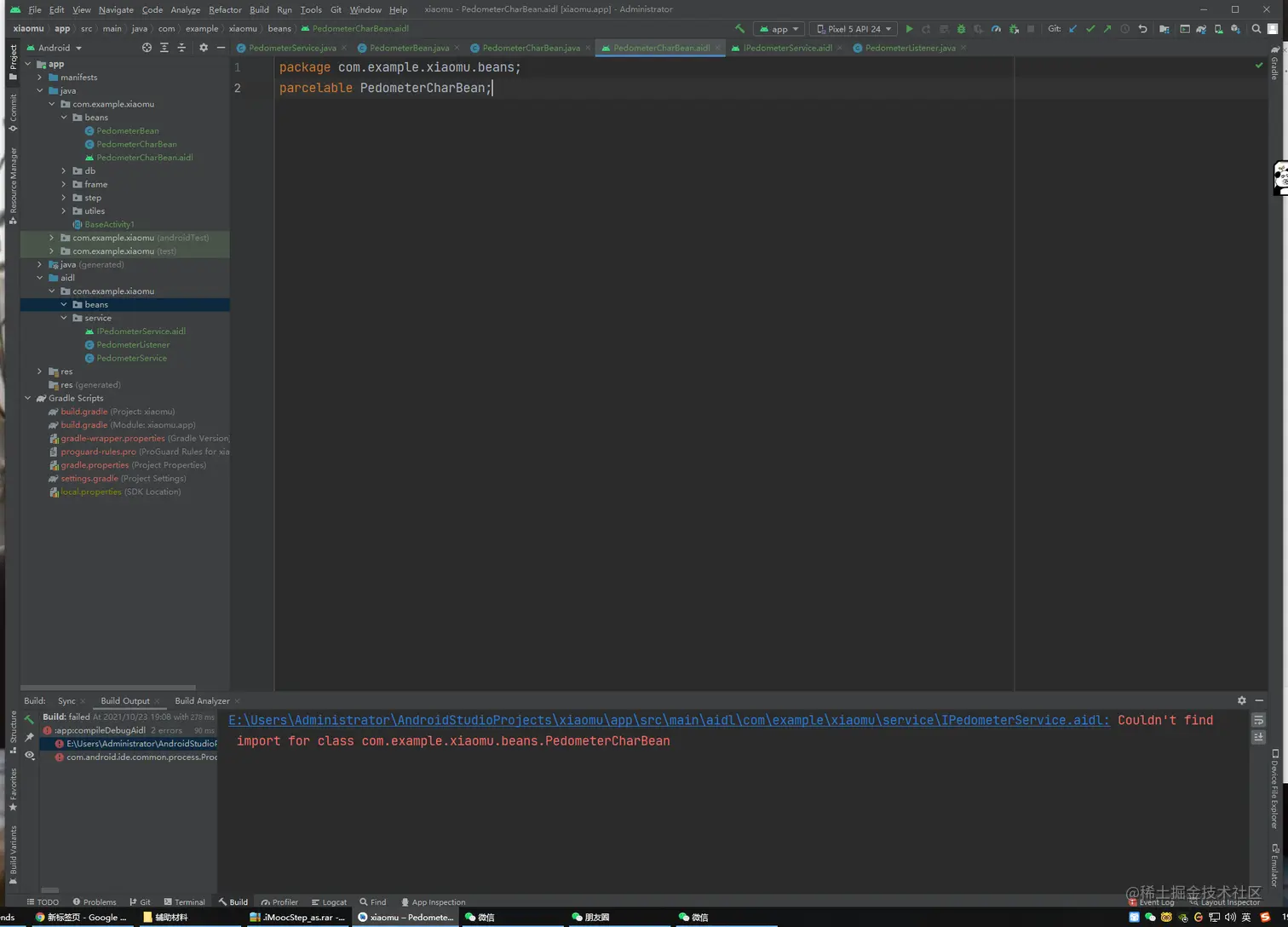Expand the frame package folder

pyautogui.click(x=64, y=184)
